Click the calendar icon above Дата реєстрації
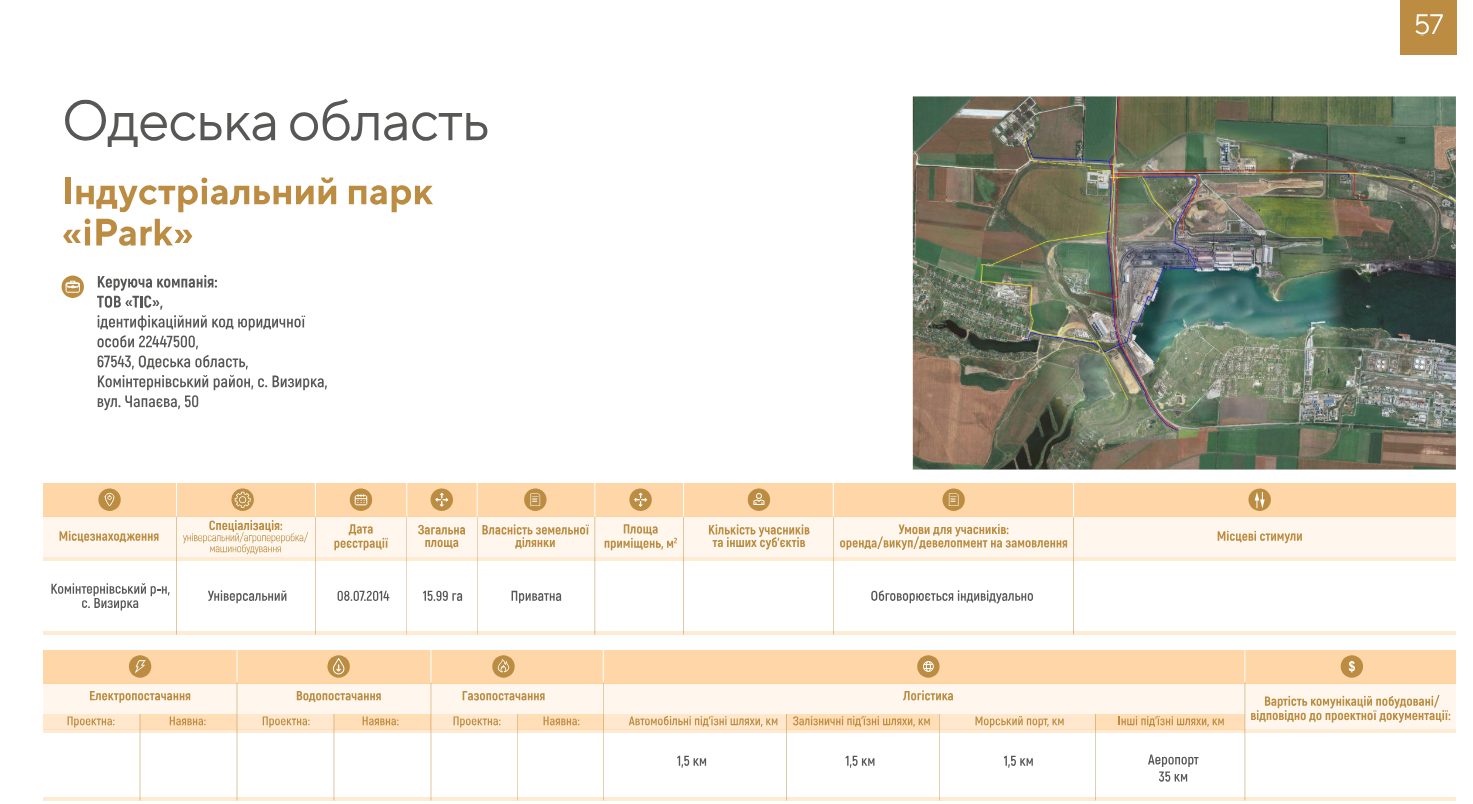This screenshot has height=804, width=1473. click(x=361, y=499)
